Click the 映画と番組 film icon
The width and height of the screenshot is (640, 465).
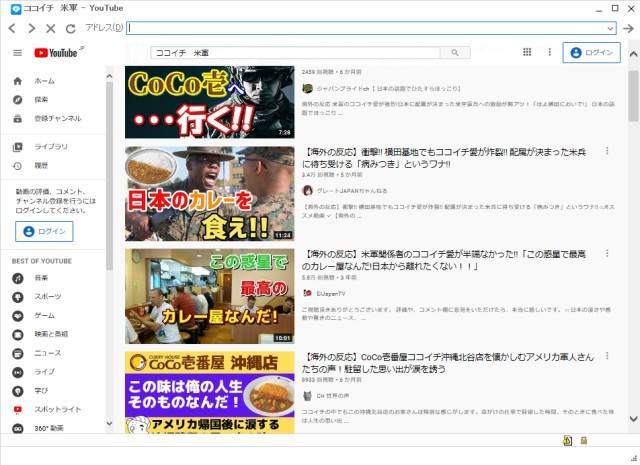point(18,334)
